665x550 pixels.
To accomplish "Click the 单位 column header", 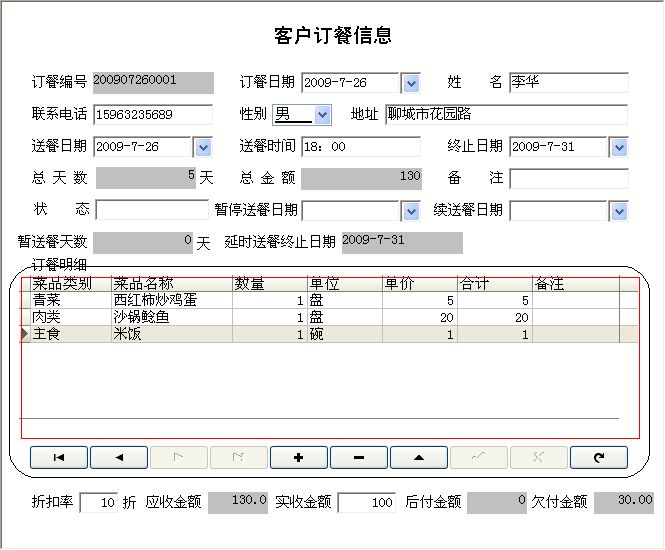I will (x=345, y=284).
